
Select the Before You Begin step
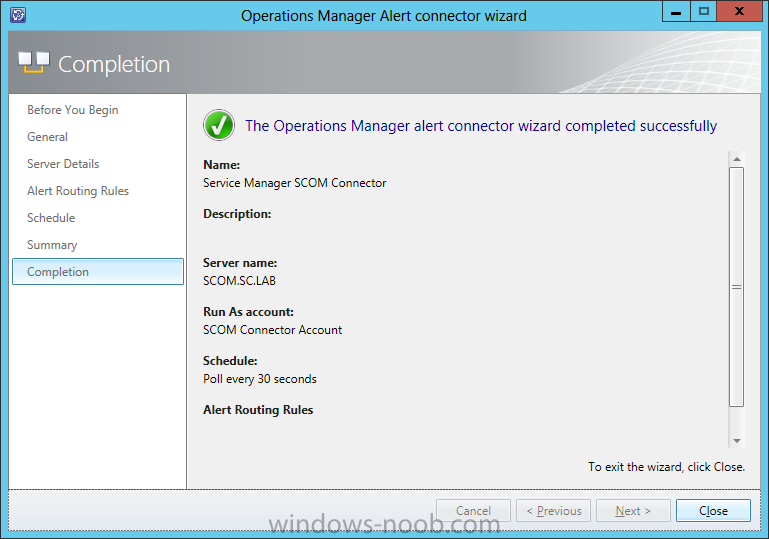point(73,110)
